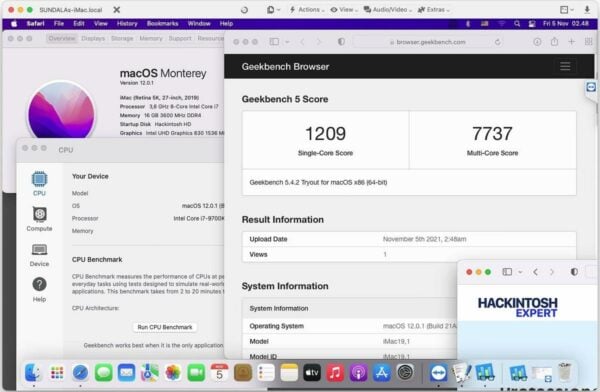Click the Geekbench Browser title link

pyautogui.click(x=285, y=67)
